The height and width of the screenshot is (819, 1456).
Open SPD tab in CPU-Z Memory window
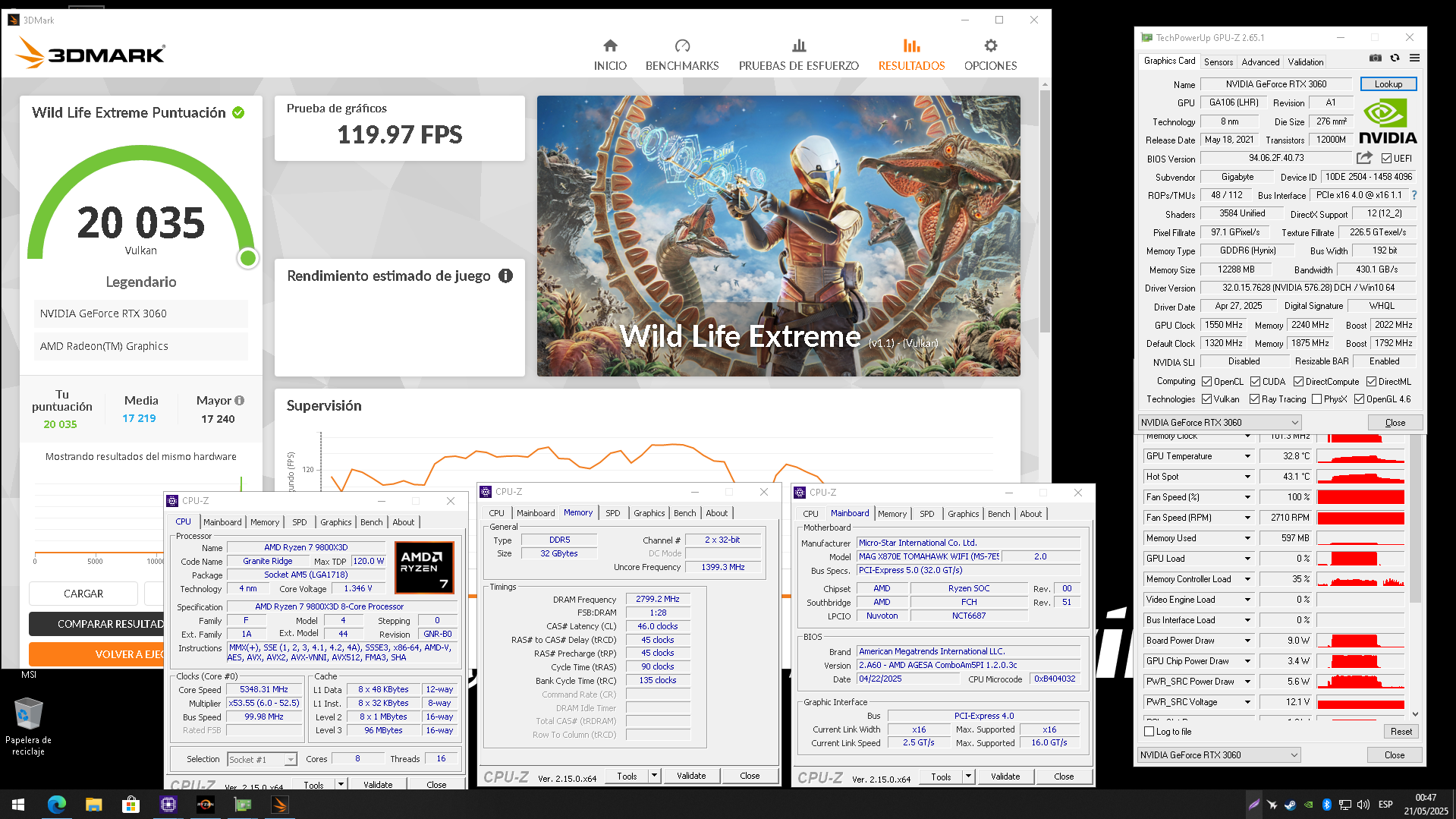613,513
